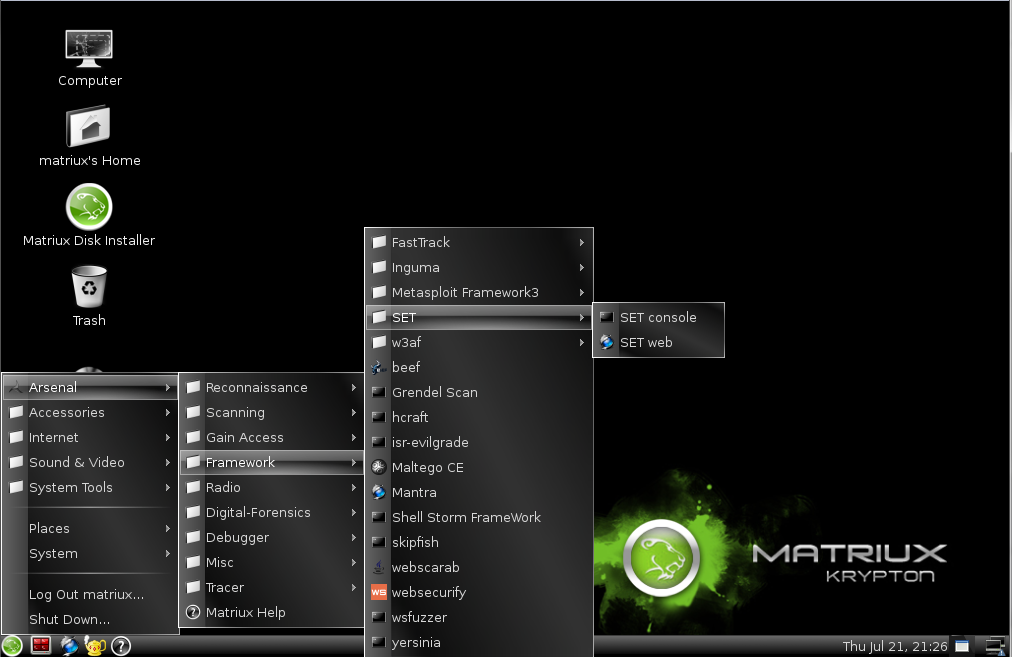Expand the Metasploit Framework3 submenu

[x=466, y=292]
